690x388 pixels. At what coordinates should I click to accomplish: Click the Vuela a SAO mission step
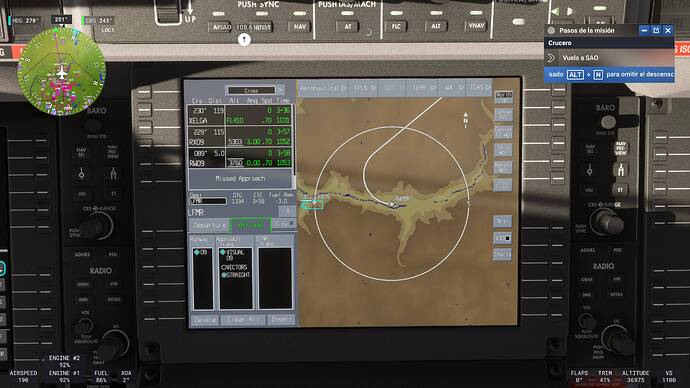(609, 58)
